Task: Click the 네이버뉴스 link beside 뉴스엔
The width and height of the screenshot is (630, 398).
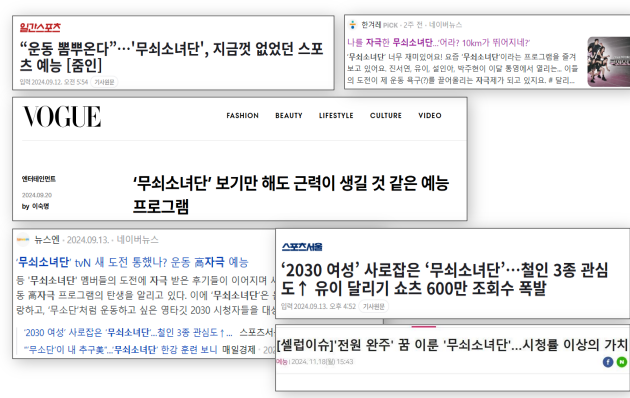Action: [x=137, y=240]
